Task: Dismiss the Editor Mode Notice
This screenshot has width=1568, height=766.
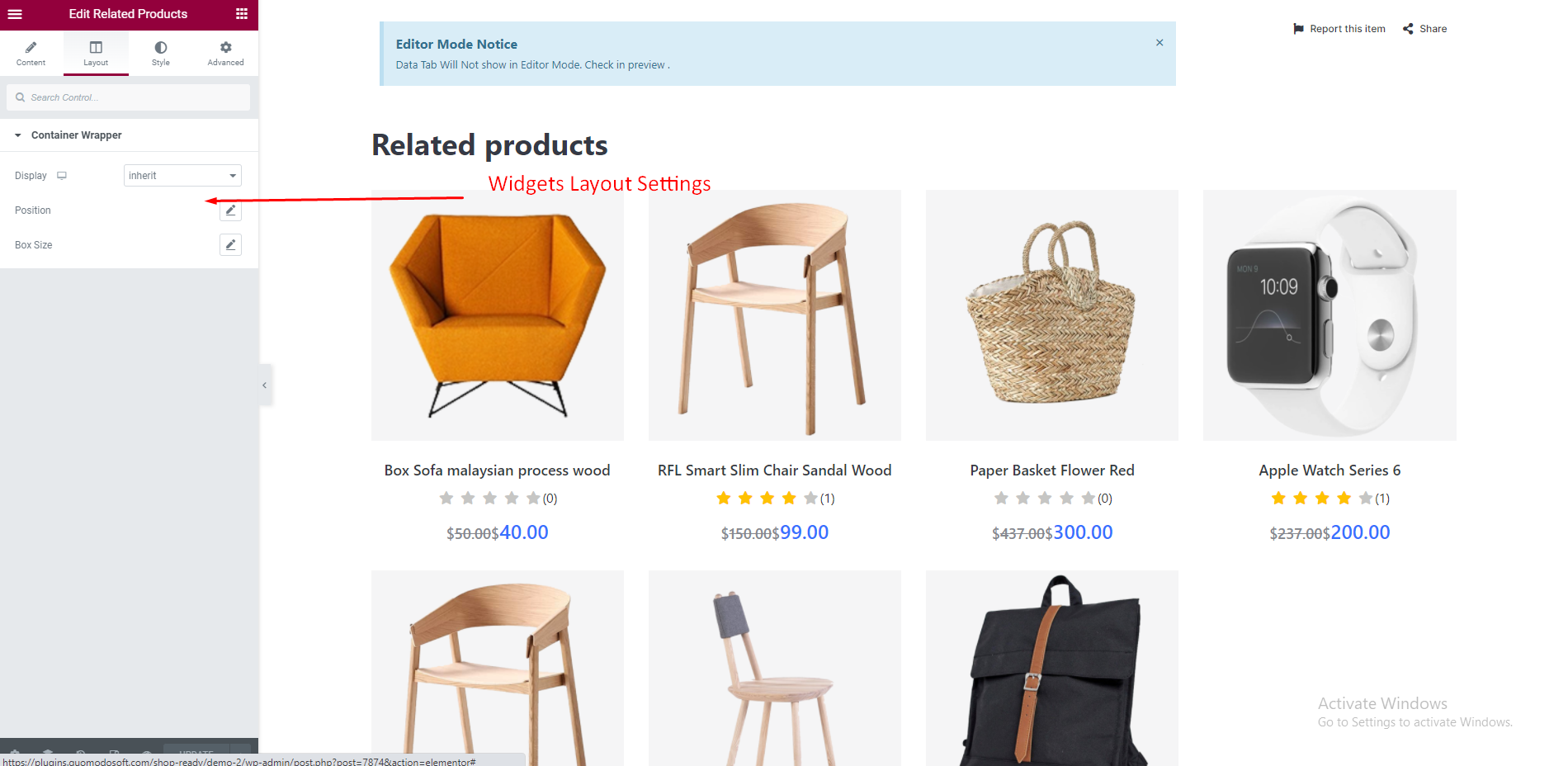Action: click(1159, 43)
